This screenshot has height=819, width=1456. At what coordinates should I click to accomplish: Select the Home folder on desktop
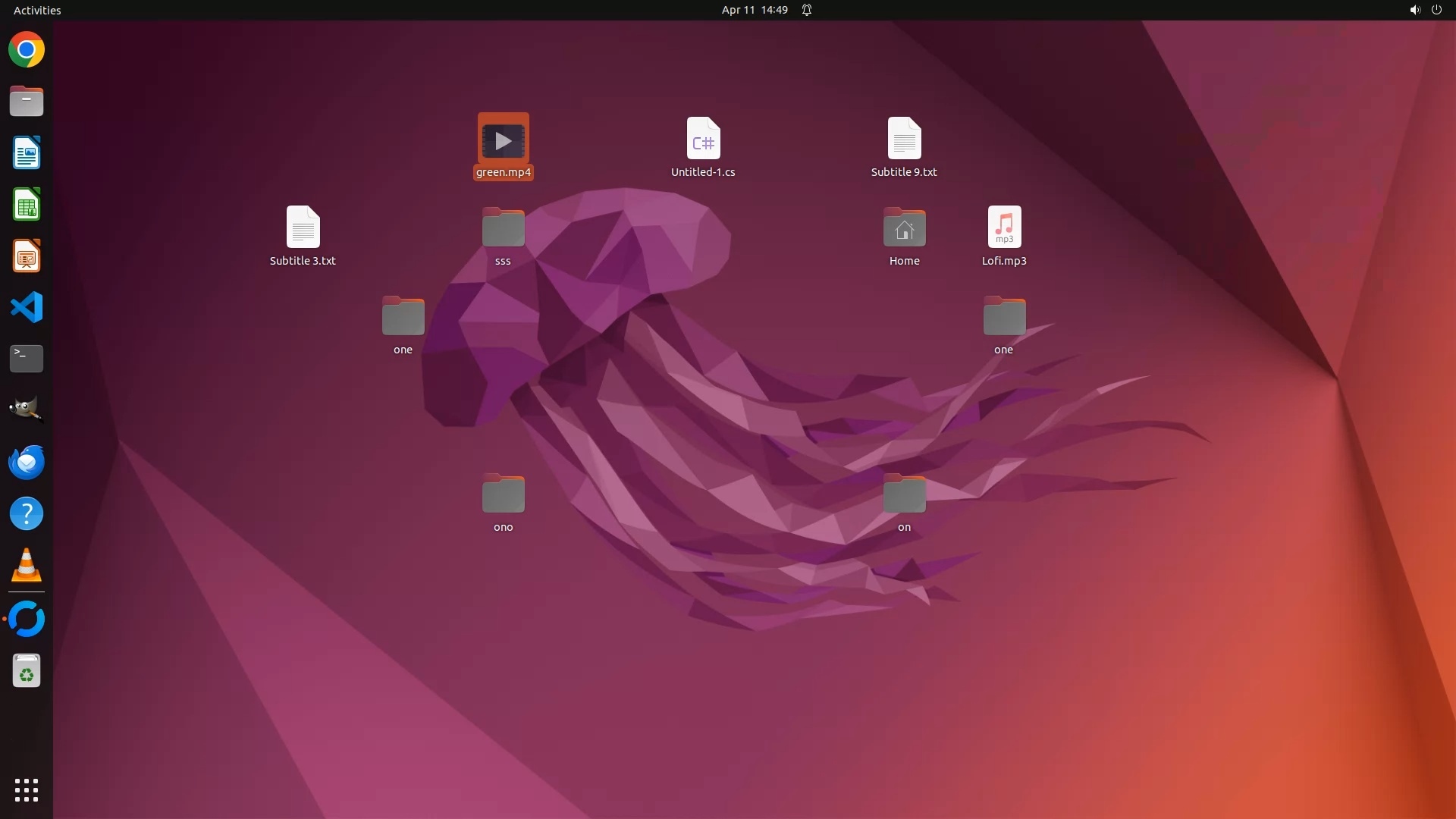pos(904,227)
